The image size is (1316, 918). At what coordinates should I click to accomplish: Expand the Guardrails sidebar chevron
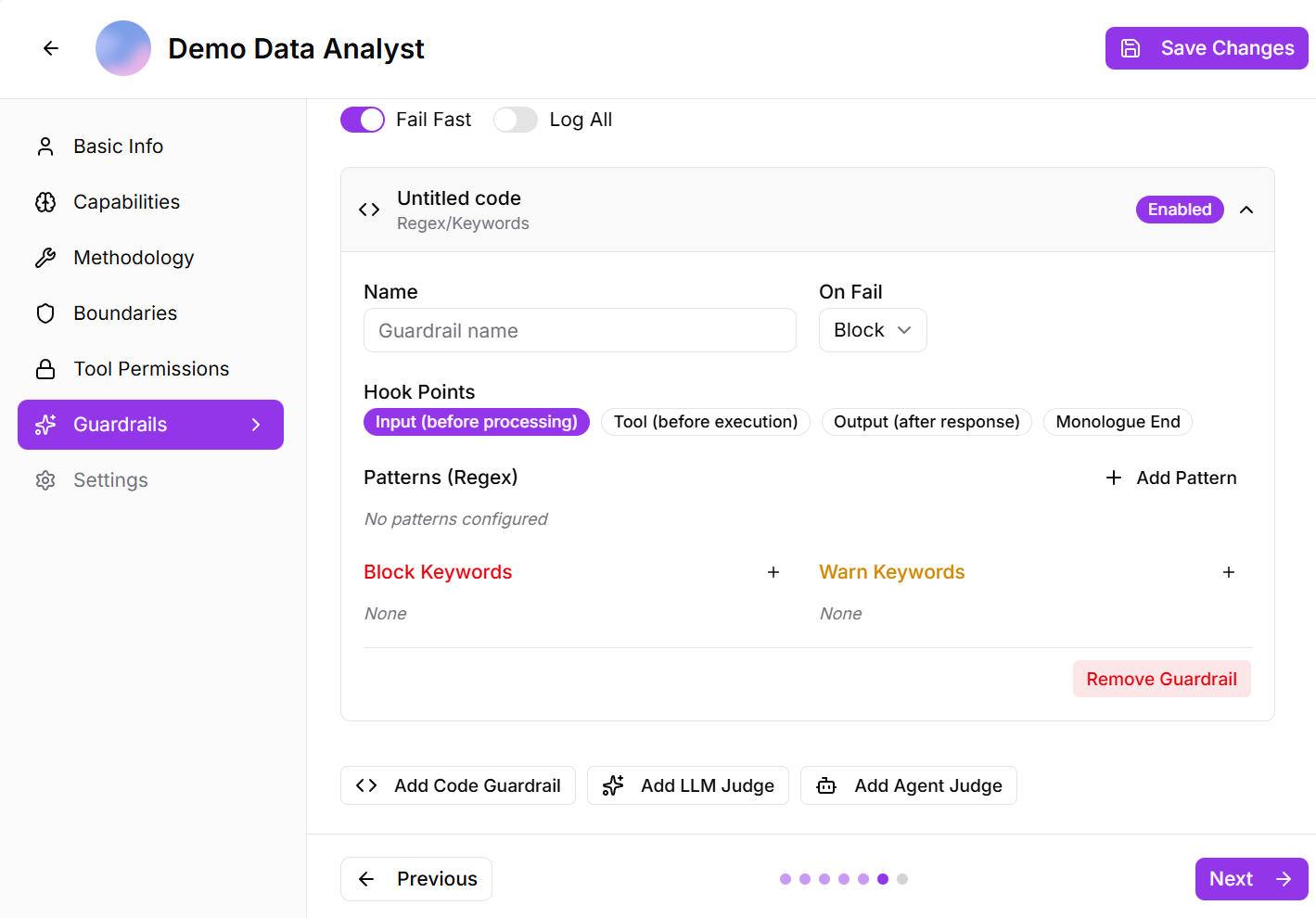256,425
